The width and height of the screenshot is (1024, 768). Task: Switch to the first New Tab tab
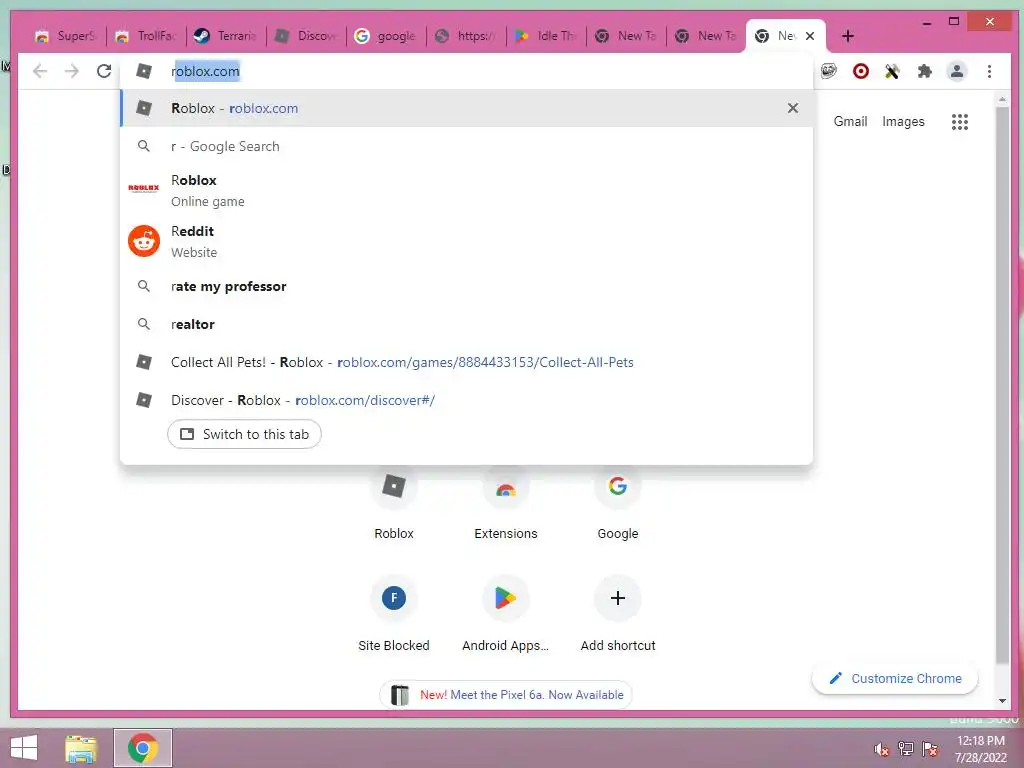(x=626, y=36)
